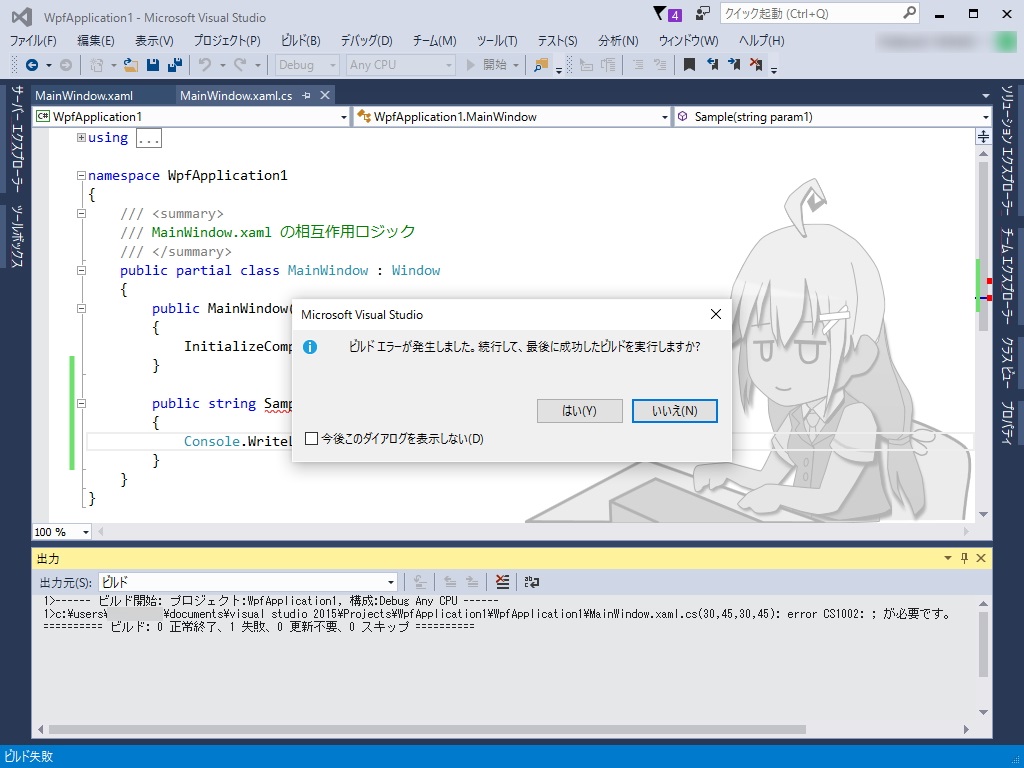1024x768 pixels.
Task: Close the MainWindow.xaml.cs tab
Action: (x=325, y=96)
